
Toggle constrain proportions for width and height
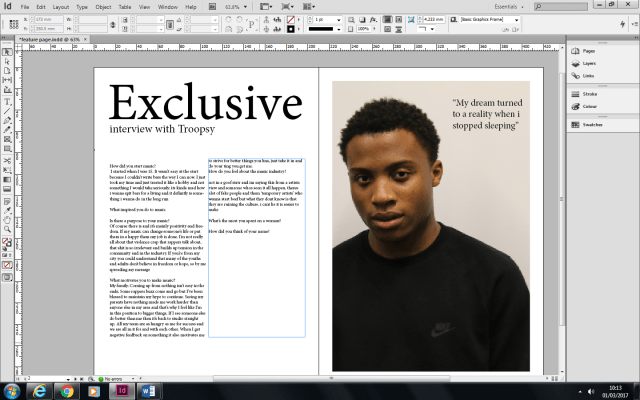[113, 24]
